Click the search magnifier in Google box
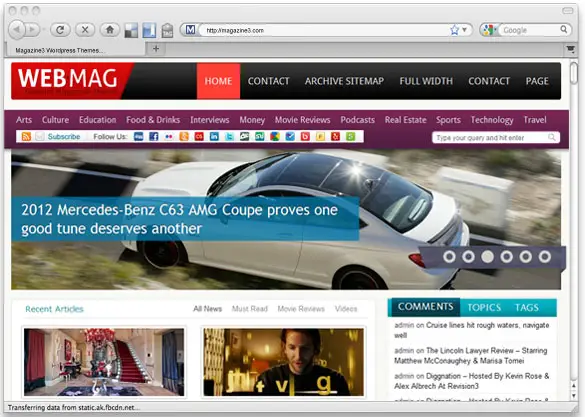The width and height of the screenshot is (585, 417). [564, 29]
